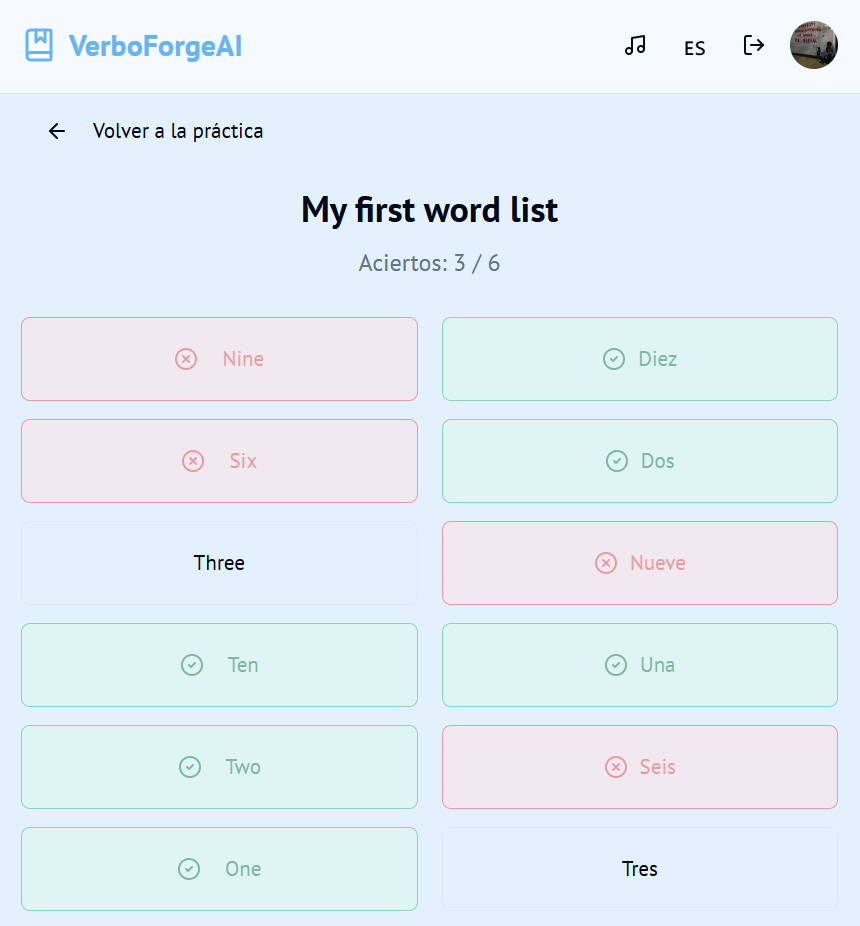The image size is (860, 926).
Task: Click the VerboForgeAI book logo icon
Action: [x=39, y=44]
